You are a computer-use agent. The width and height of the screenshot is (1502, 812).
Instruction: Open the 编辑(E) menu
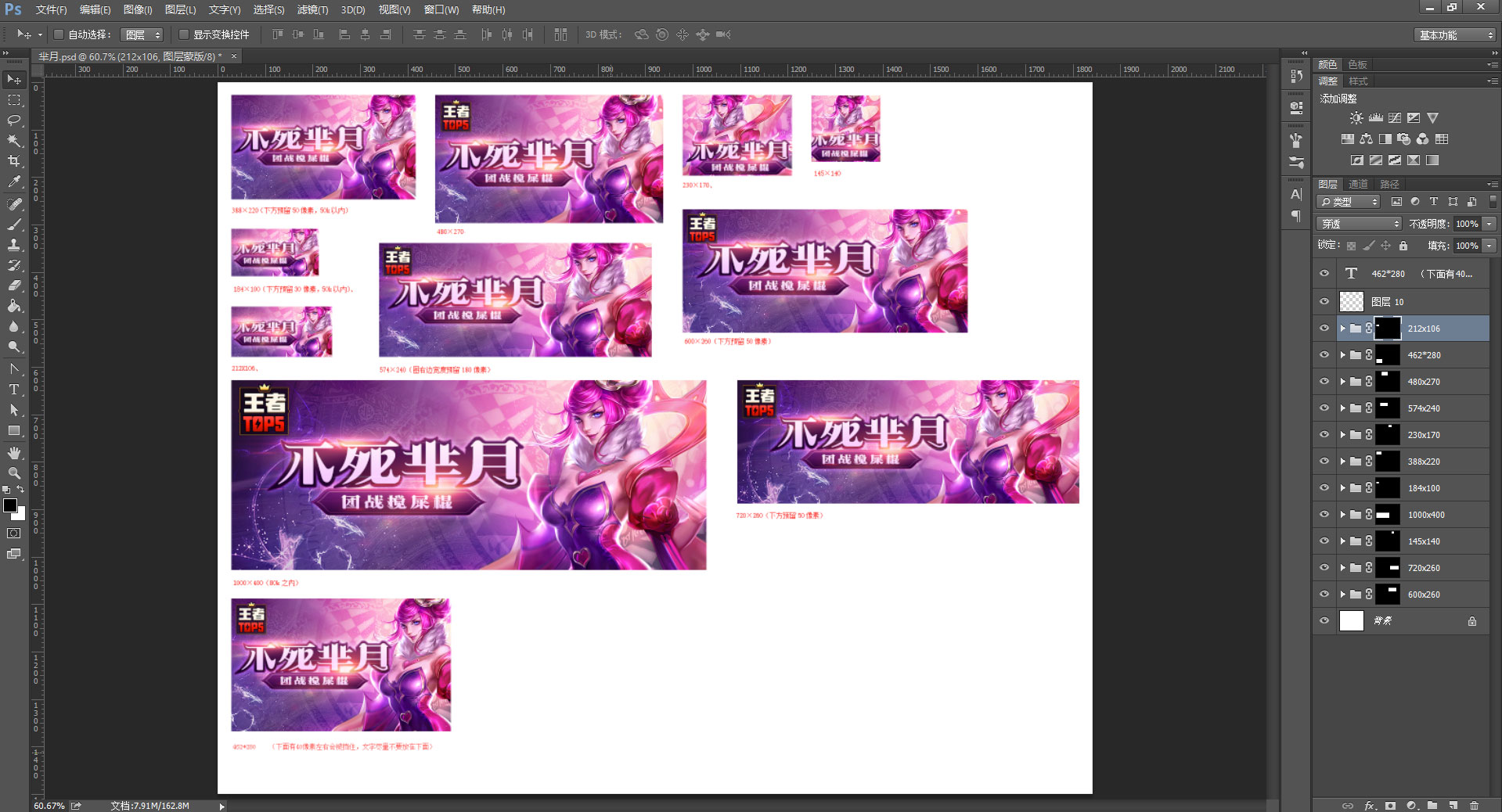pyautogui.click(x=95, y=10)
